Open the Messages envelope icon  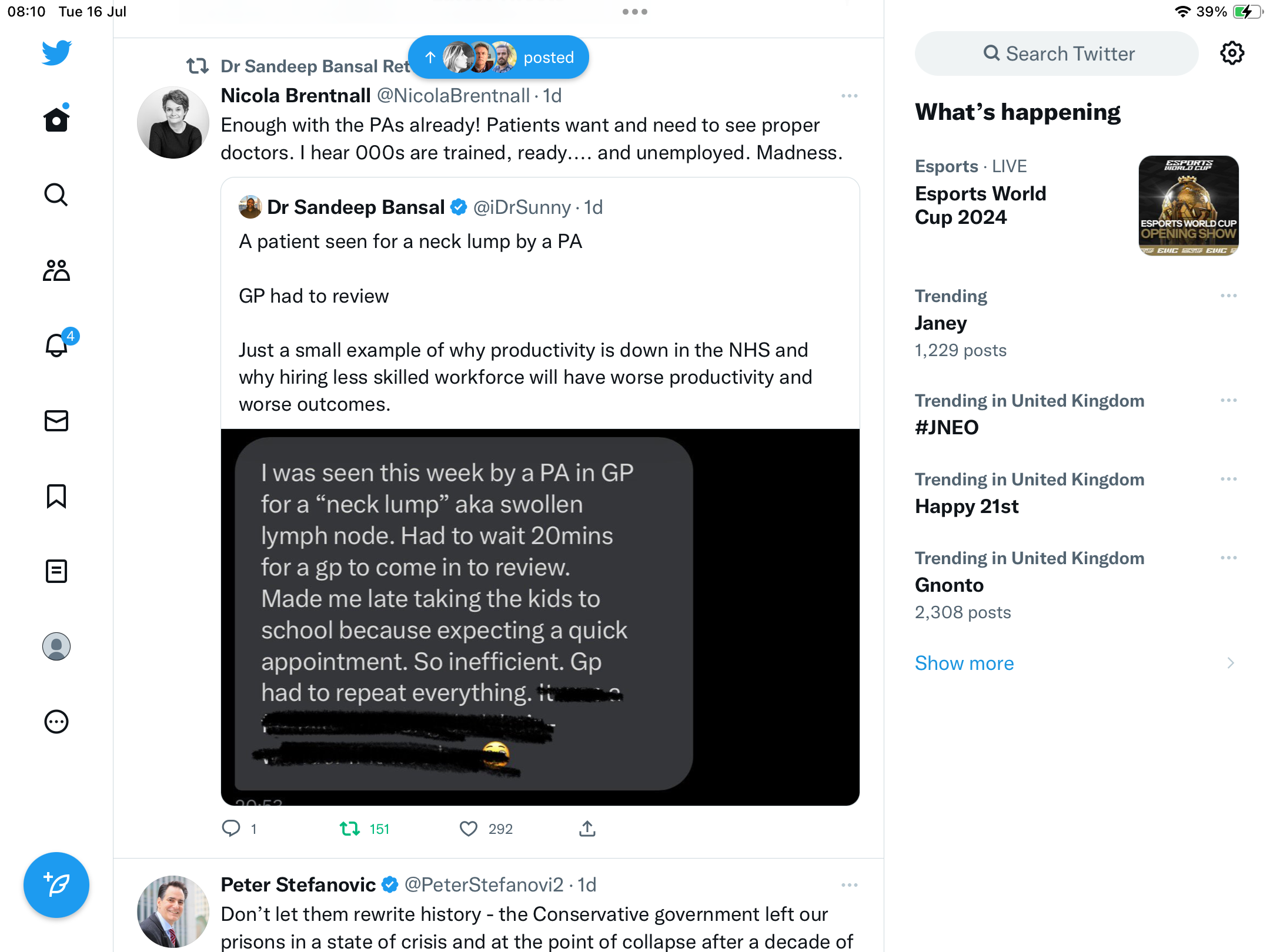(56, 421)
